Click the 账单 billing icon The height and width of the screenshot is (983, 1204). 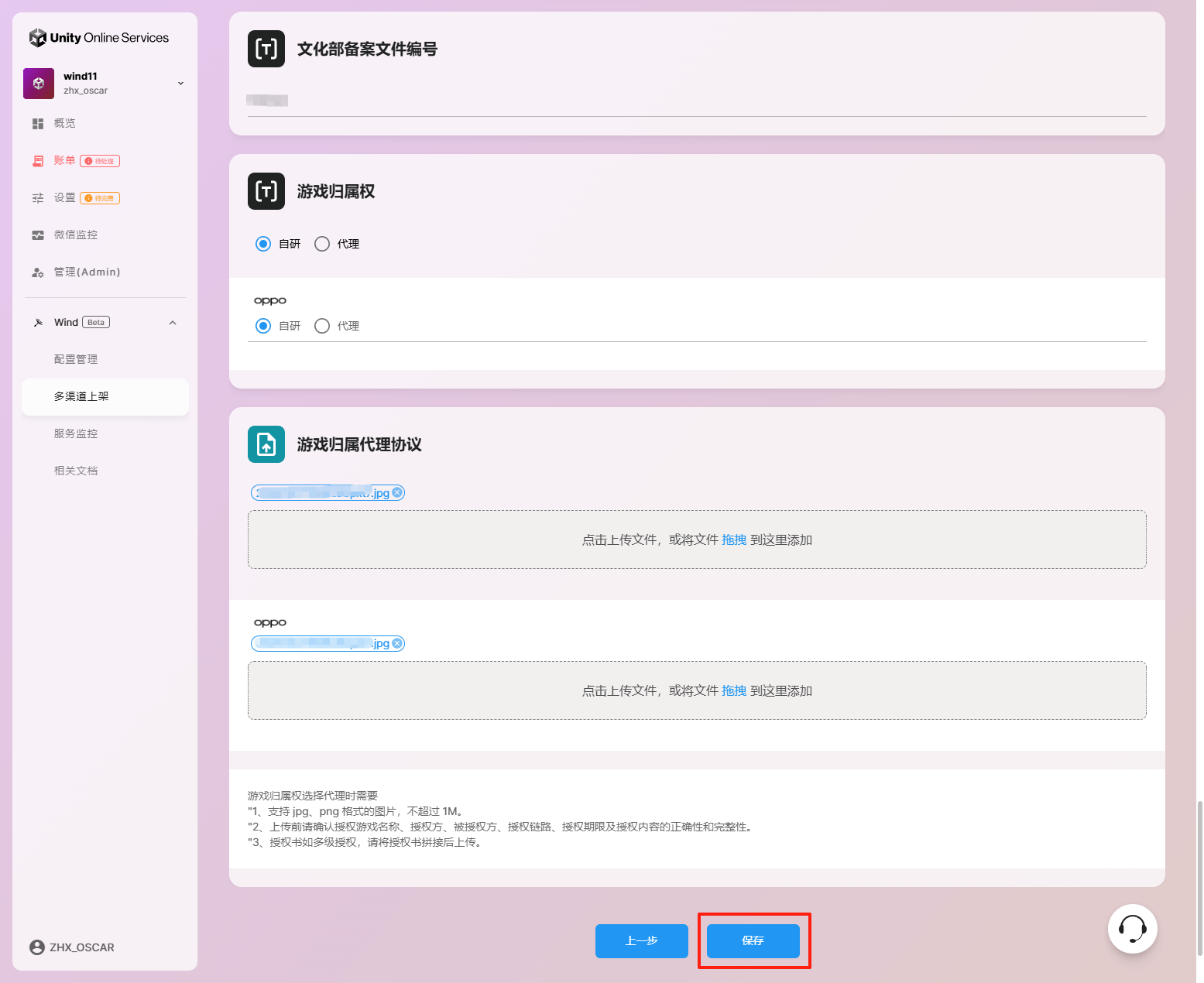point(38,161)
